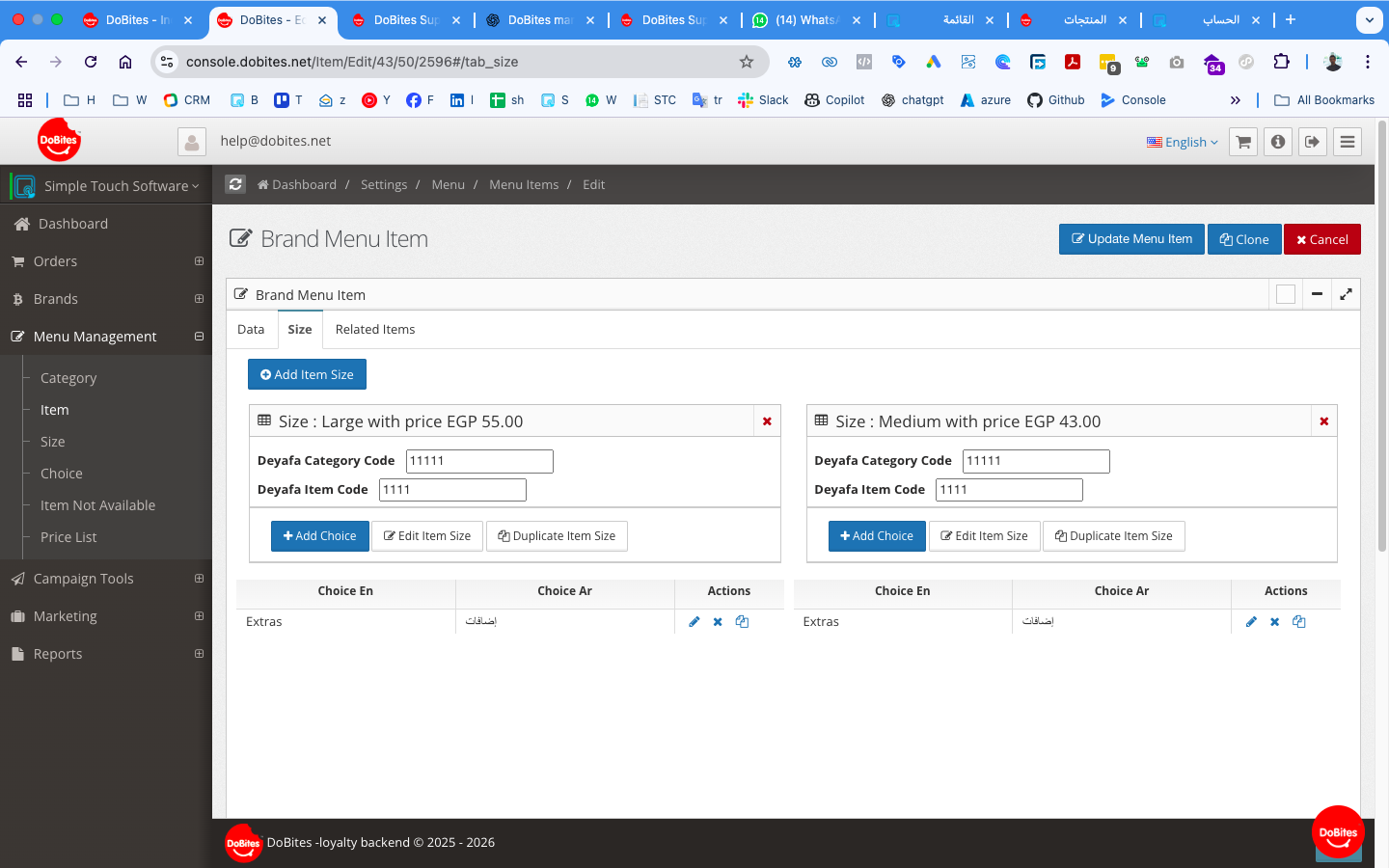
Task: Remove Extras choice under Medium size
Action: pos(1274,622)
